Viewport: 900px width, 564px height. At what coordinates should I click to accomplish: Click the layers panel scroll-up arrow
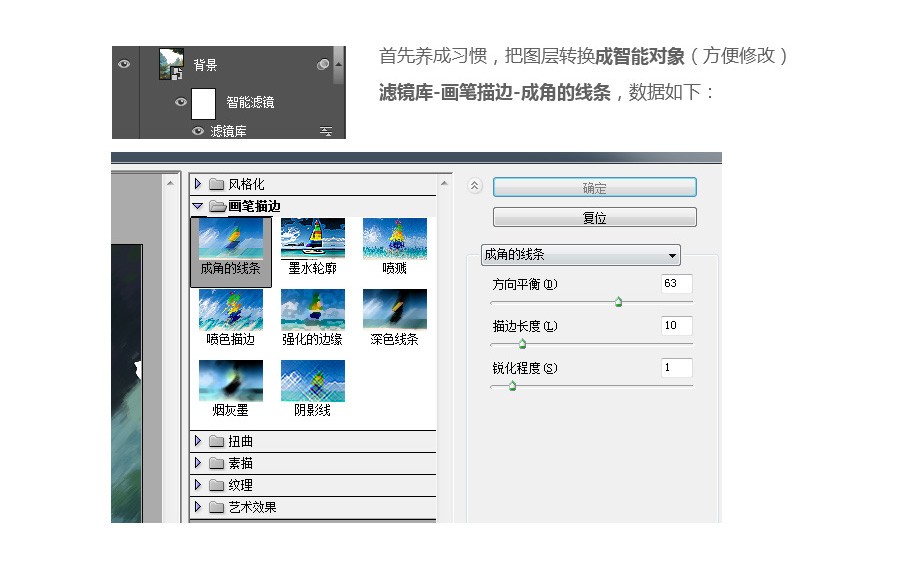339,64
